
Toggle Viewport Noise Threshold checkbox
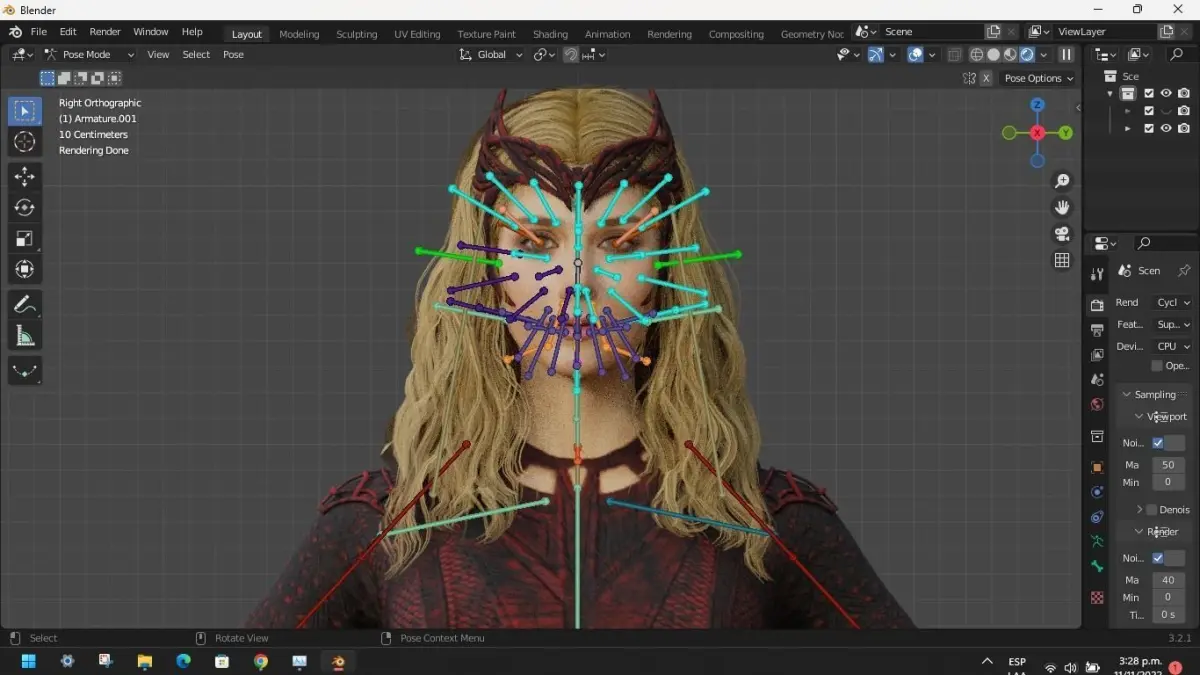[1158, 443]
